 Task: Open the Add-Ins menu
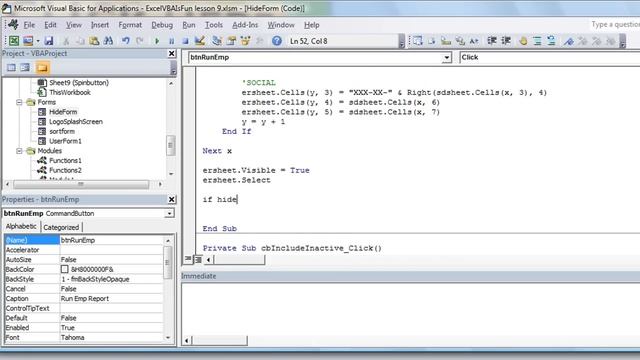pos(245,25)
